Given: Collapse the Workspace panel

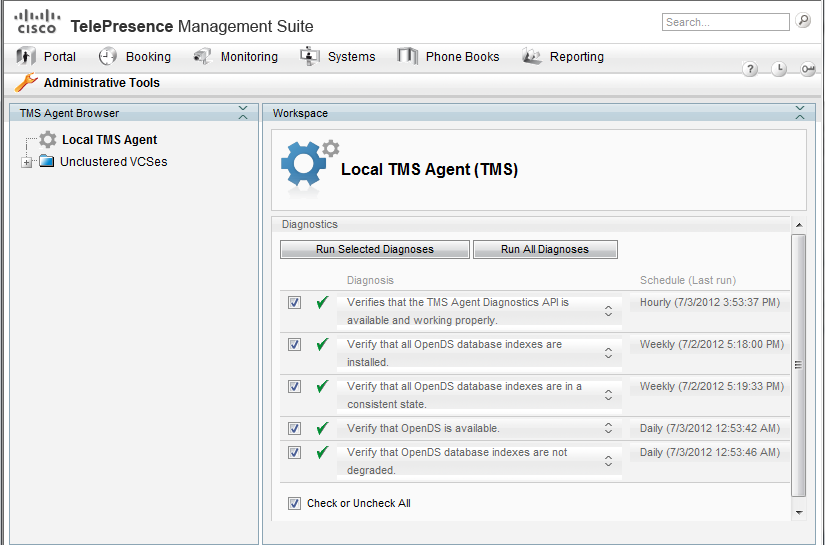Looking at the screenshot, I should tap(800, 113).
